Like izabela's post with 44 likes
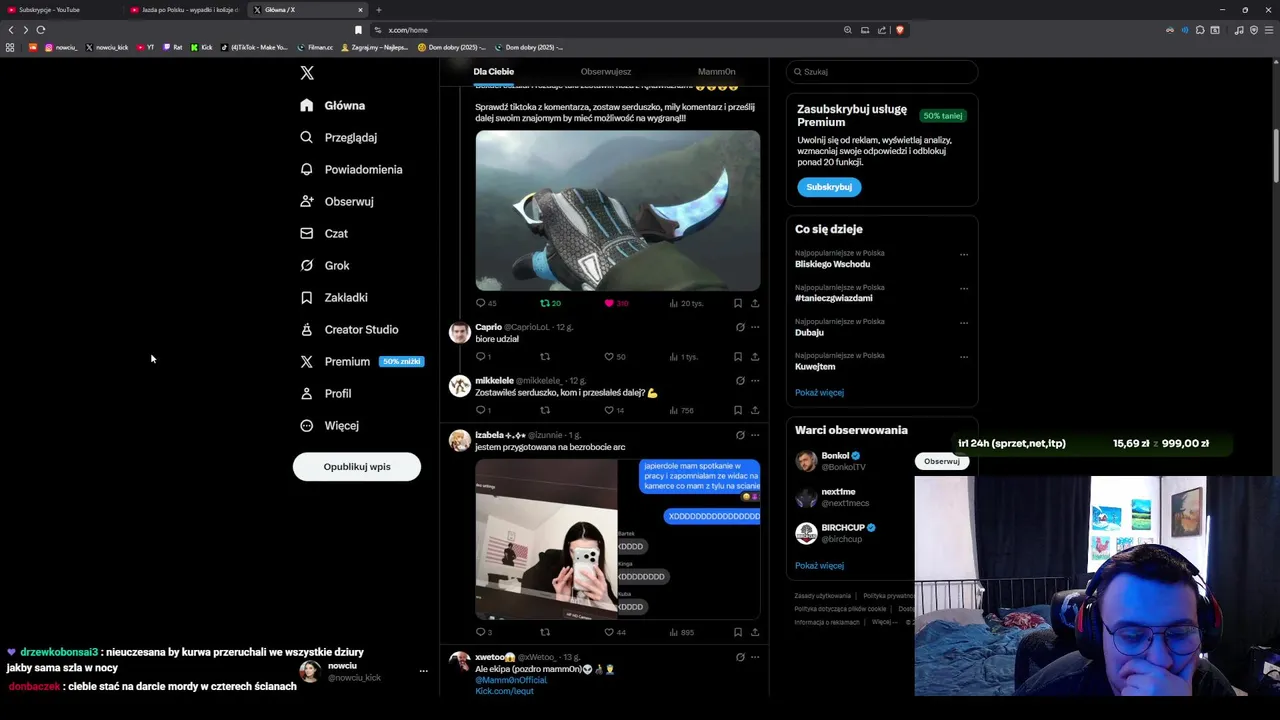Screen dimensions: 1280x720 615,632
